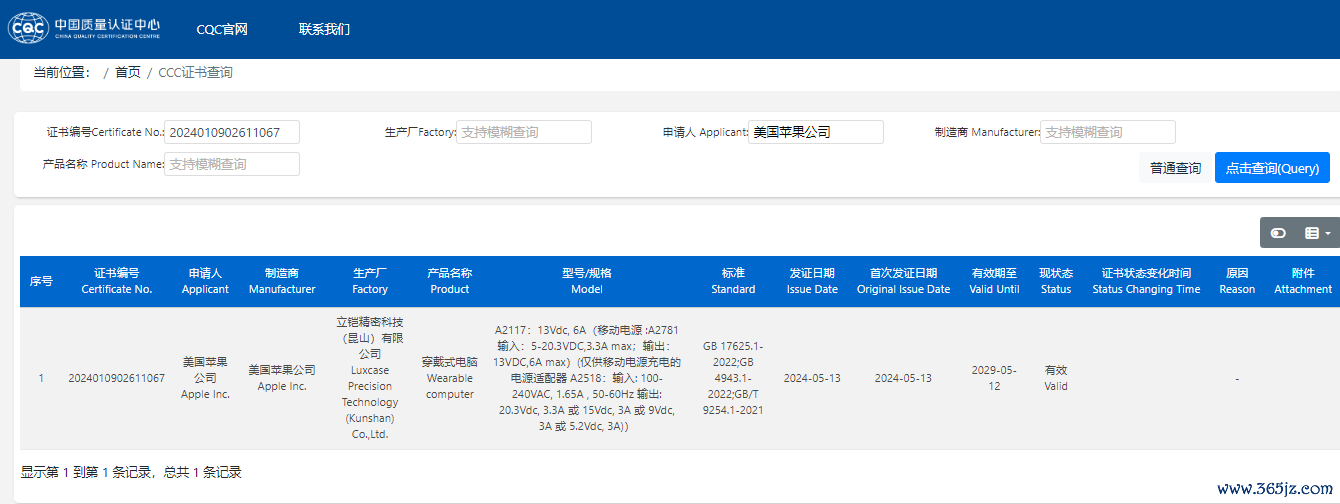This screenshot has width=1340, height=504.
Task: Select 有效 Valid status cell
Action: pyautogui.click(x=1056, y=378)
